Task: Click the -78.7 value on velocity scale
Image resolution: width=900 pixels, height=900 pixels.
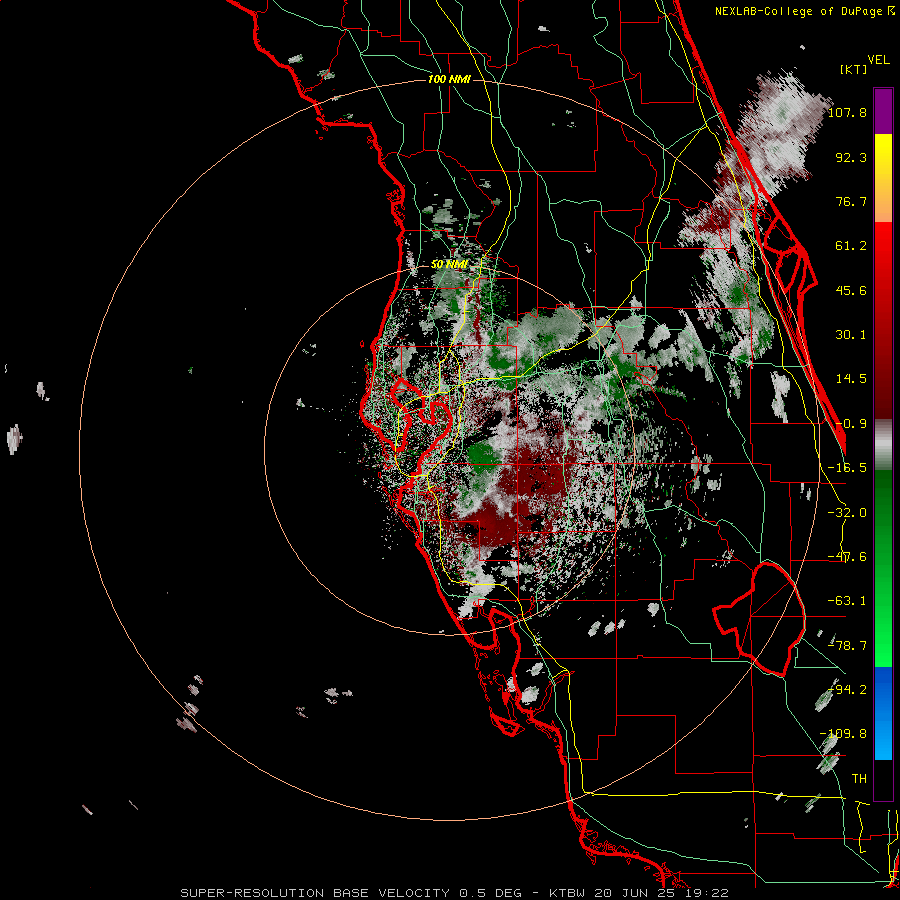Action: coord(847,646)
